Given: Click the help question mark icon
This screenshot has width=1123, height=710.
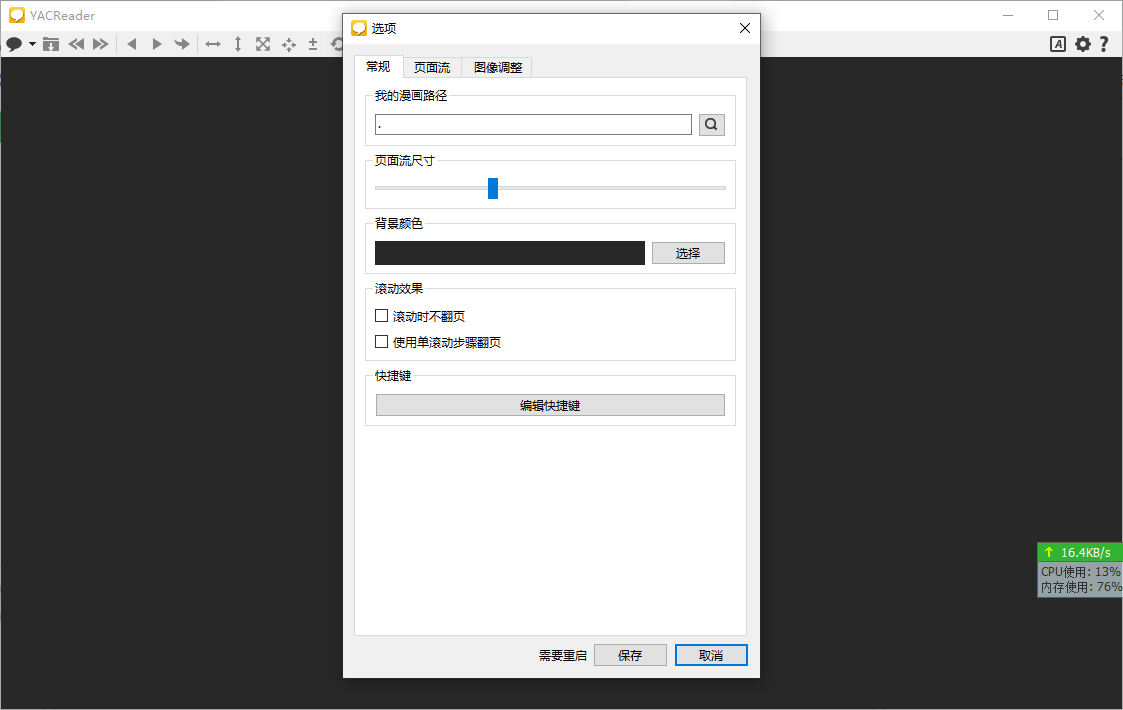Looking at the screenshot, I should click(x=1105, y=44).
